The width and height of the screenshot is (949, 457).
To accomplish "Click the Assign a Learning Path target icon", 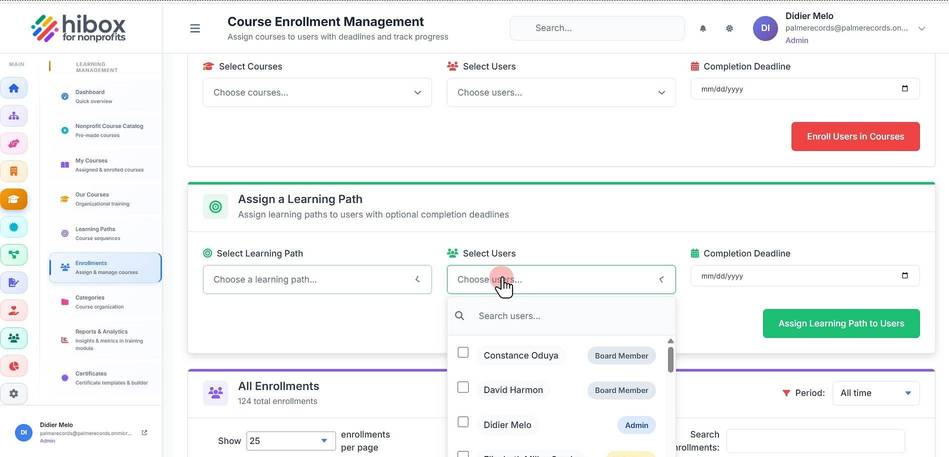I will click(x=215, y=207).
